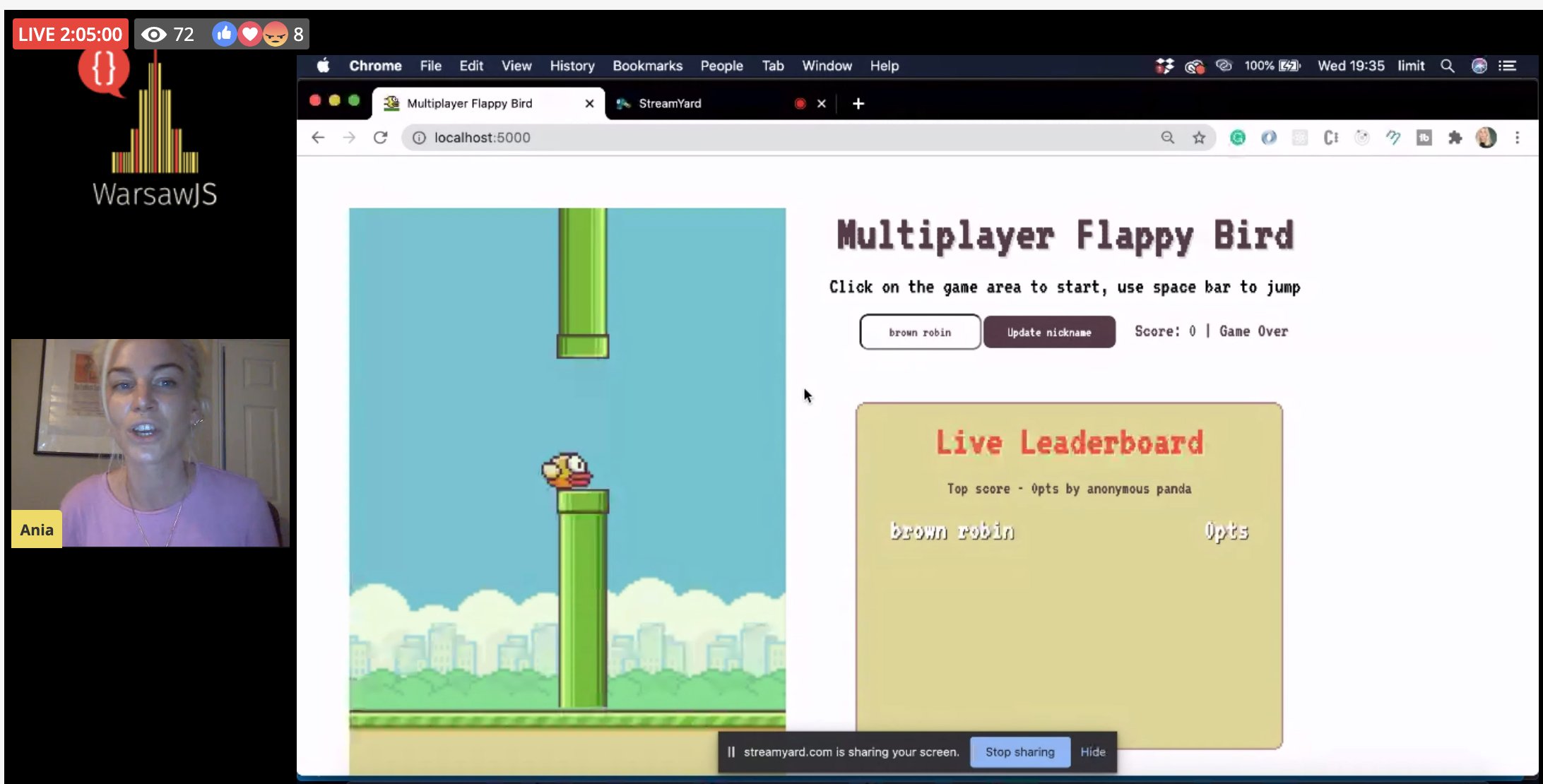The width and height of the screenshot is (1543, 784).
Task: Click the 'Score: 0' text
Action: click(x=1166, y=331)
